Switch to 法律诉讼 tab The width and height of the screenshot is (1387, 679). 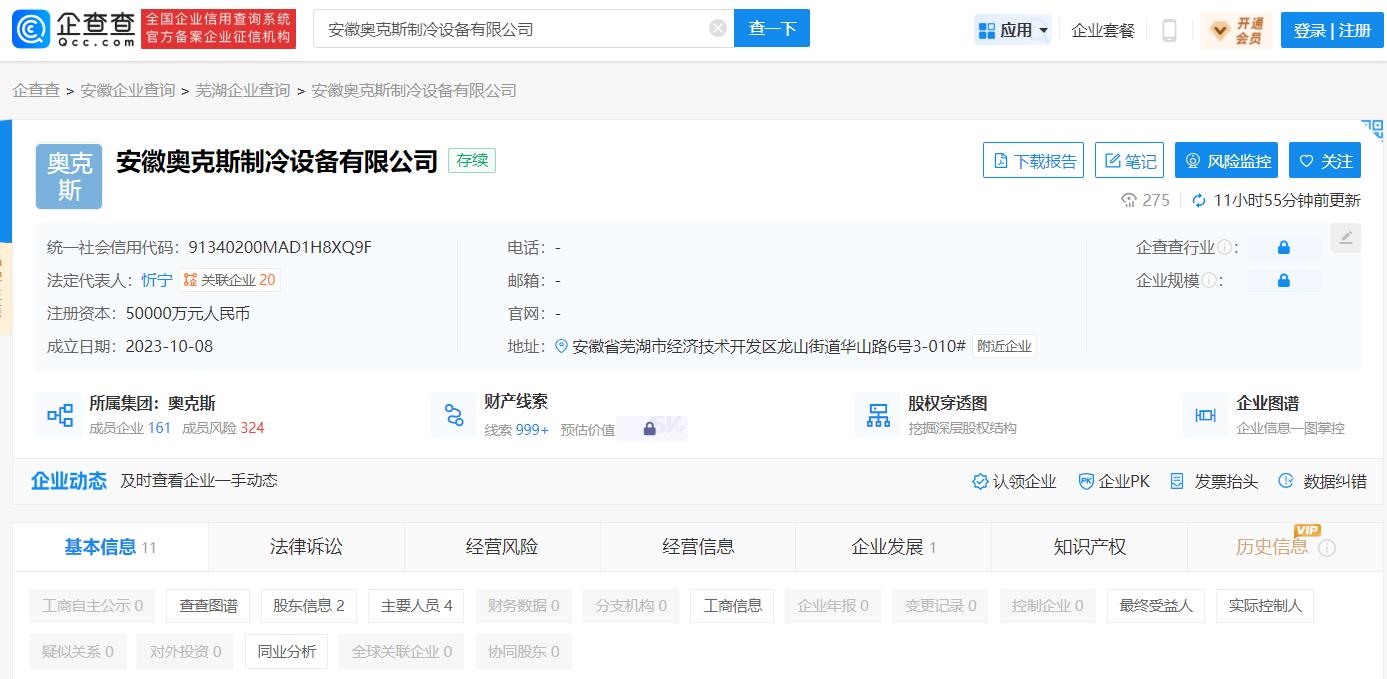[306, 547]
